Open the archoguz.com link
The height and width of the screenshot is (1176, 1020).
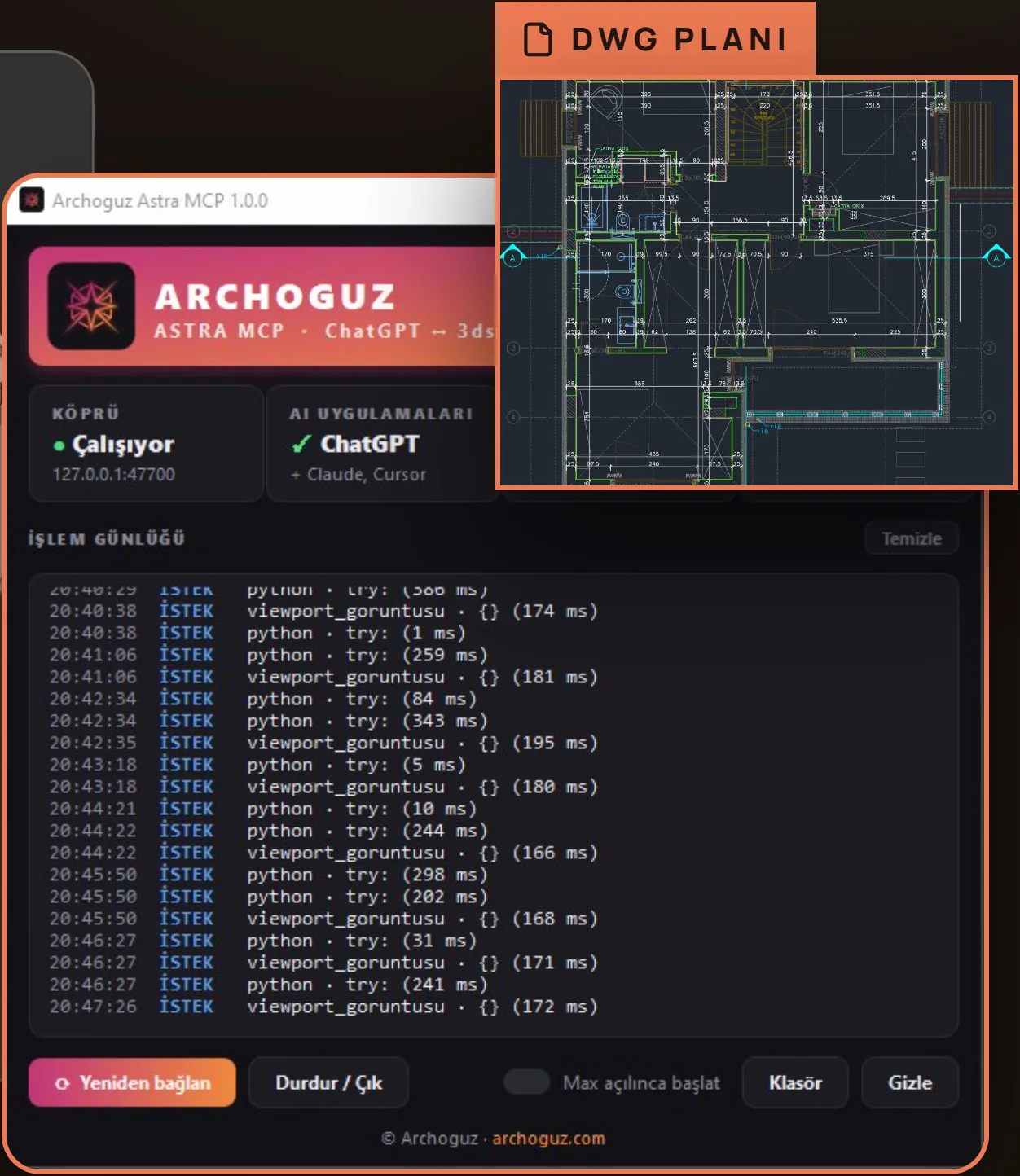tap(548, 1139)
